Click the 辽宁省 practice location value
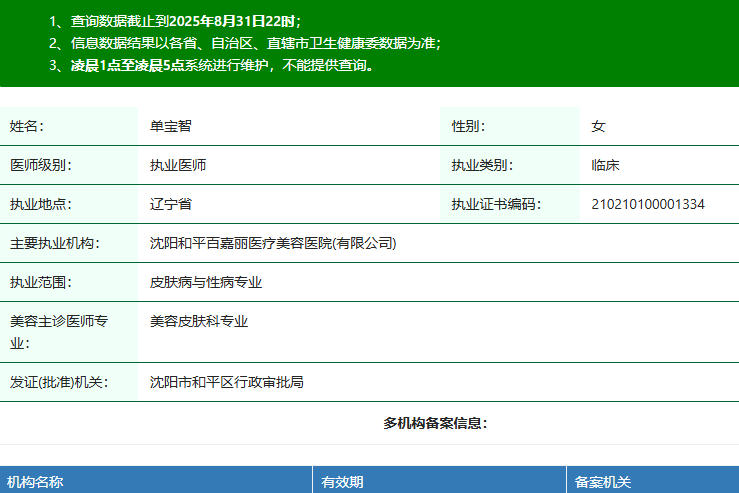Viewport: 739px width, 493px height. (x=170, y=204)
